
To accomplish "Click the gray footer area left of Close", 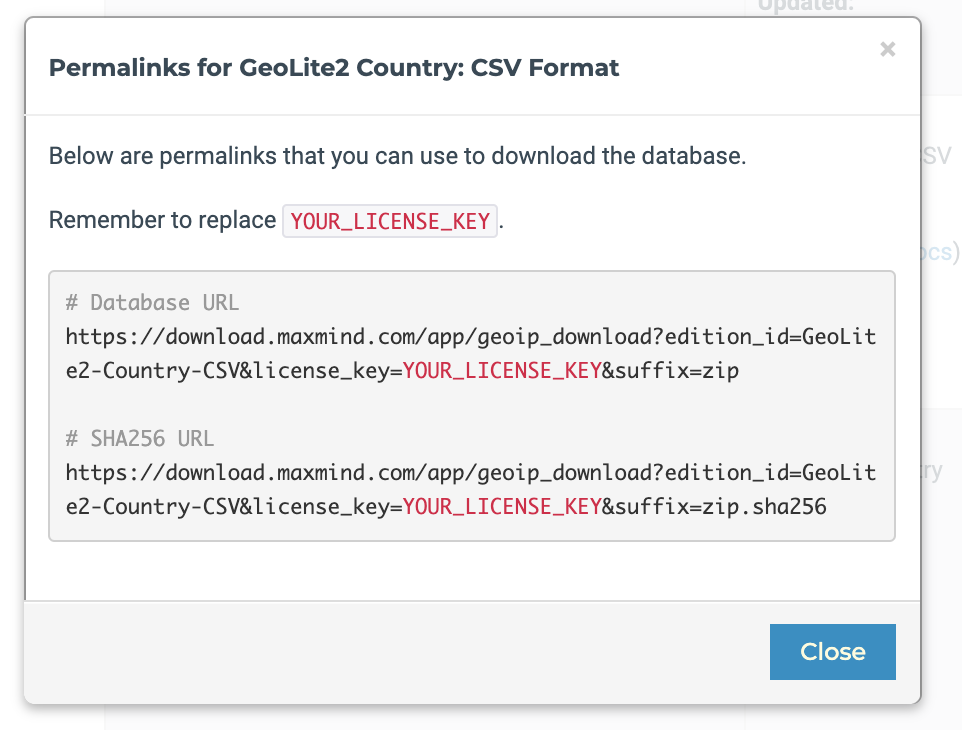I will click(400, 652).
